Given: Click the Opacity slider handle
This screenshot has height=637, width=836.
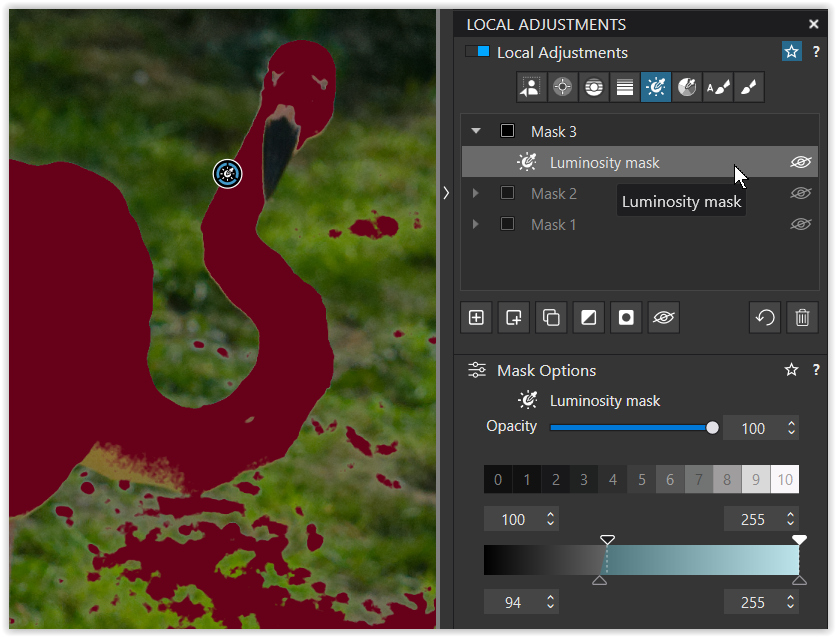Looking at the screenshot, I should 712,428.
